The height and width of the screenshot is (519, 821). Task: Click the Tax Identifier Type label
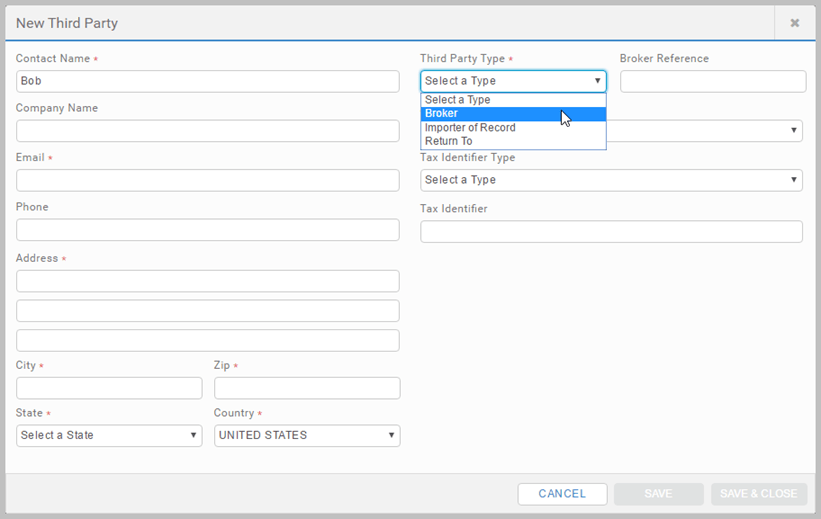(x=468, y=158)
